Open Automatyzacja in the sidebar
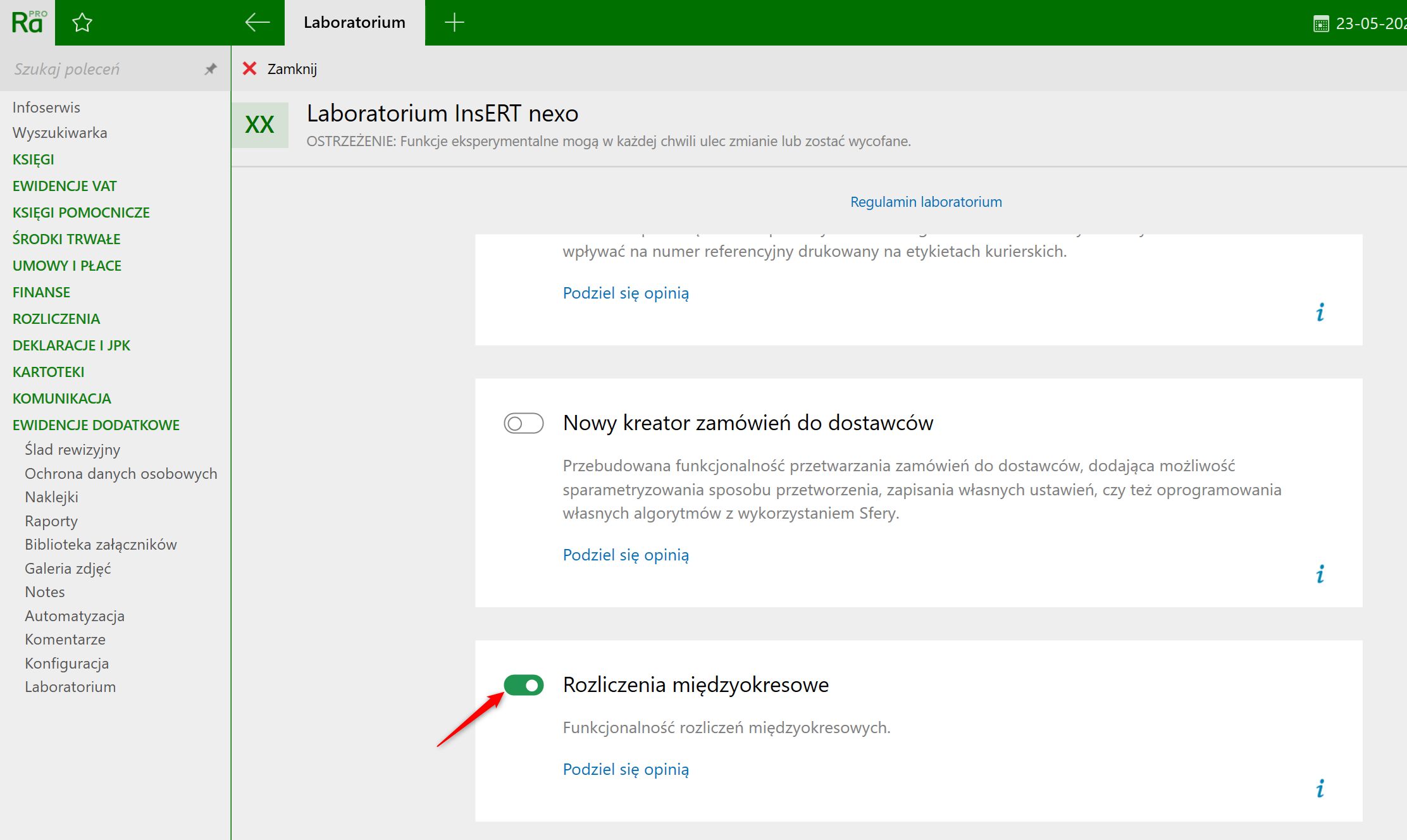Viewport: 1407px width, 840px height. (75, 616)
